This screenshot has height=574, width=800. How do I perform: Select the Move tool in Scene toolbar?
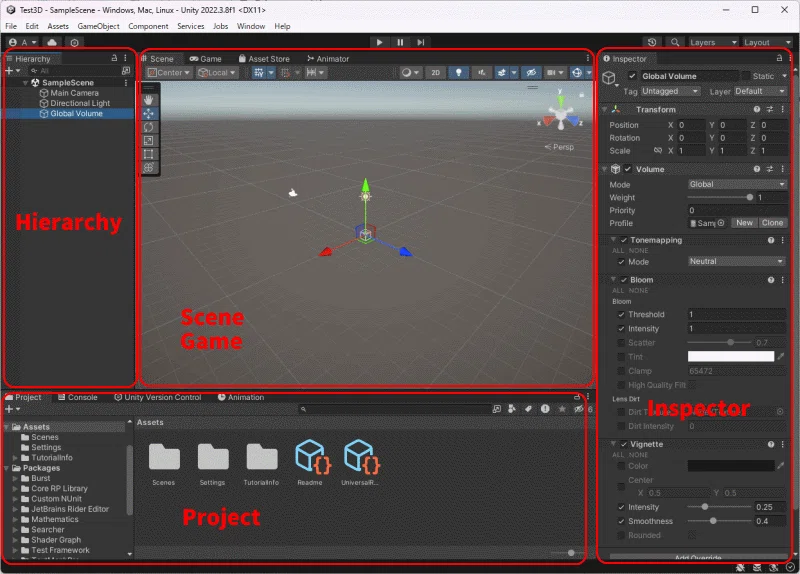[149, 113]
